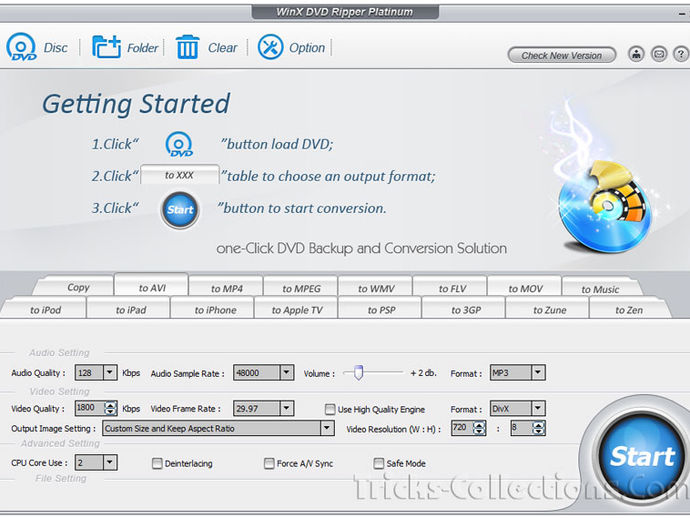Open the to iPad tab
690x518 pixels.
[130, 309]
